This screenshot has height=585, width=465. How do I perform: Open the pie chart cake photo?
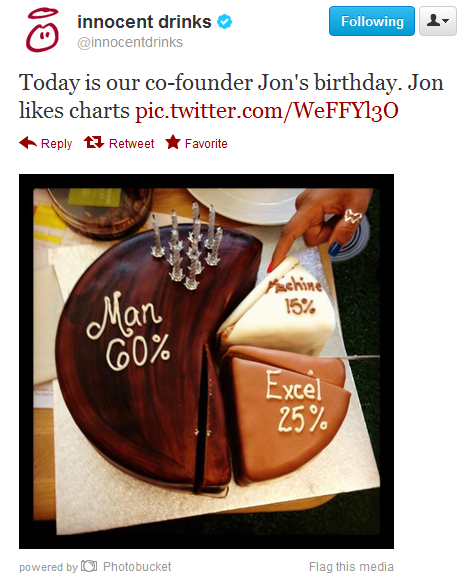pos(206,361)
